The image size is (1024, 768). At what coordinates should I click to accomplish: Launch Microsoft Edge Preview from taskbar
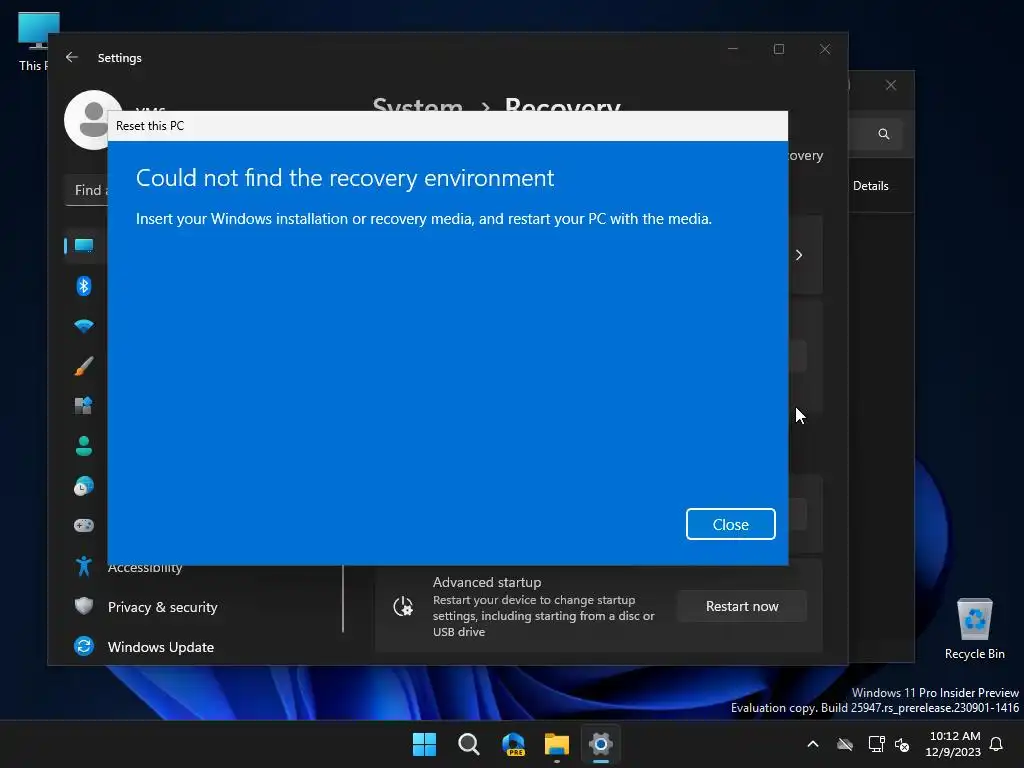513,744
